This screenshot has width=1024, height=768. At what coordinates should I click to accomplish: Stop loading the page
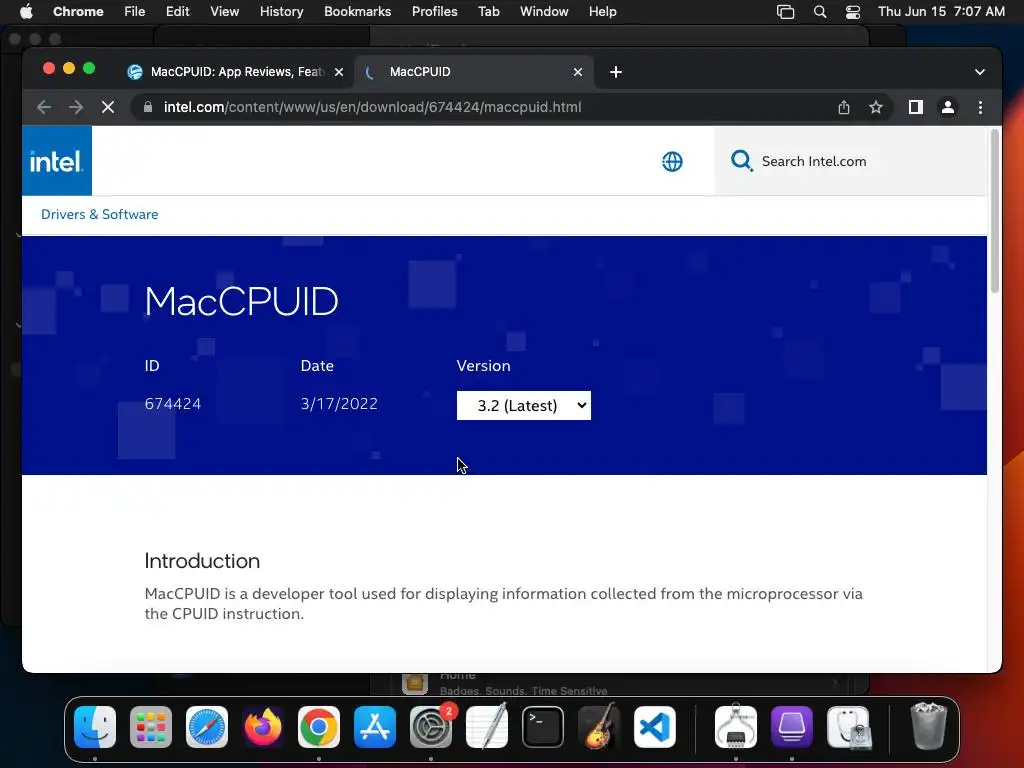coord(108,107)
